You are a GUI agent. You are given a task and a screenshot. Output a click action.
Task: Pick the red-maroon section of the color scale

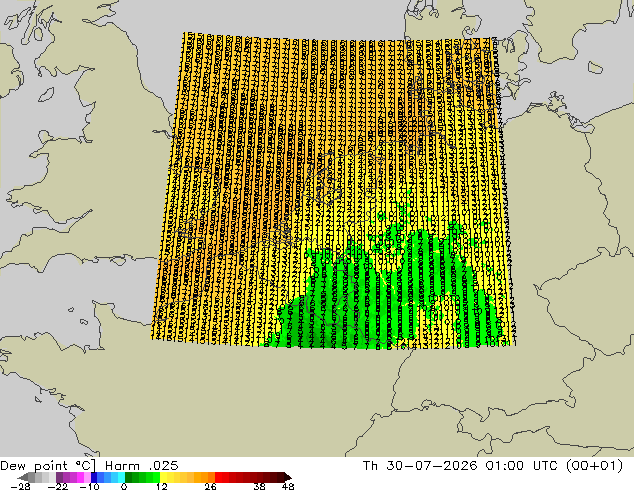pos(249,477)
